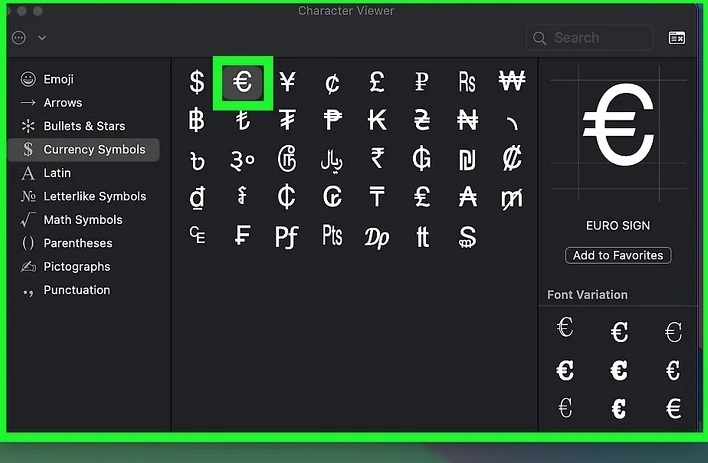708x463 pixels.
Task: Choose the first euro font variation
Action: (565, 327)
